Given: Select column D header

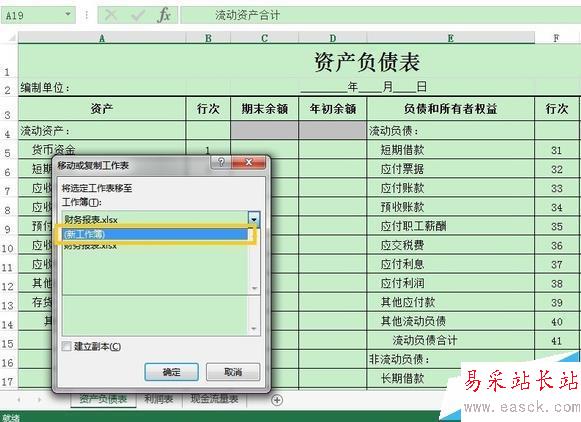Looking at the screenshot, I should tap(332, 38).
